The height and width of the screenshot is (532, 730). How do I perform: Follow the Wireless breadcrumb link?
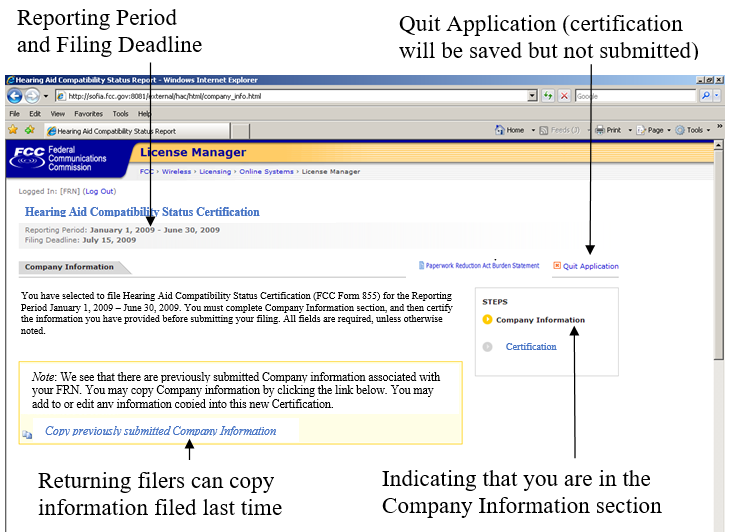(x=176, y=171)
